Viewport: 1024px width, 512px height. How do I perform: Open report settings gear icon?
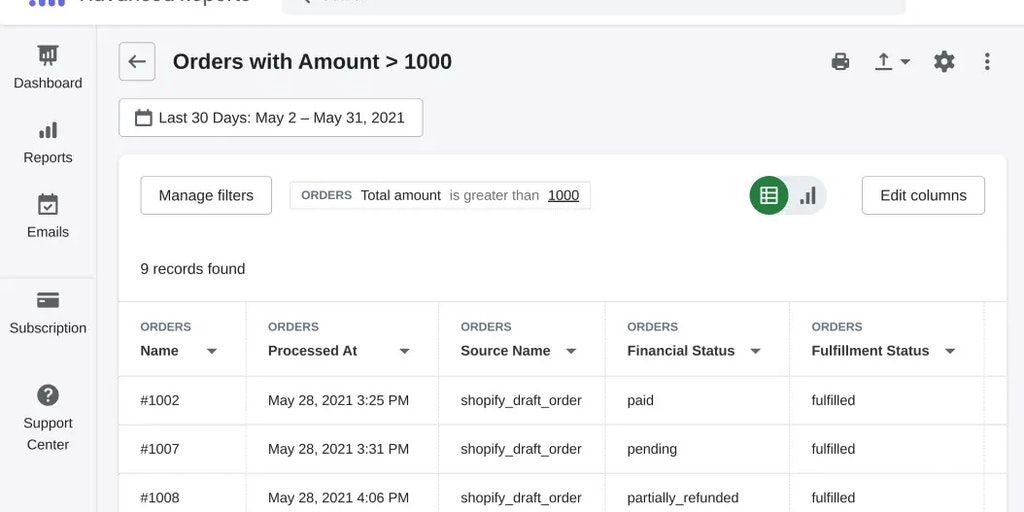click(944, 62)
